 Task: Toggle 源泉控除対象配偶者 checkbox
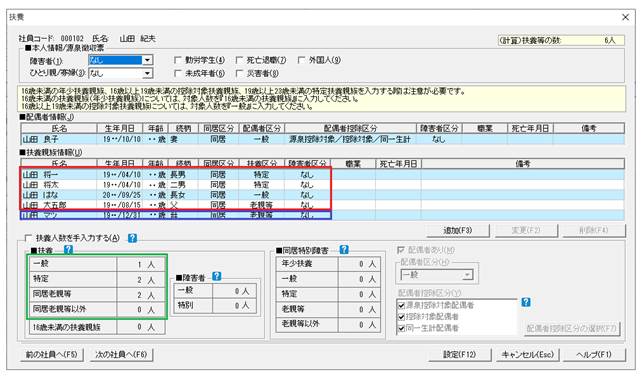401,305
